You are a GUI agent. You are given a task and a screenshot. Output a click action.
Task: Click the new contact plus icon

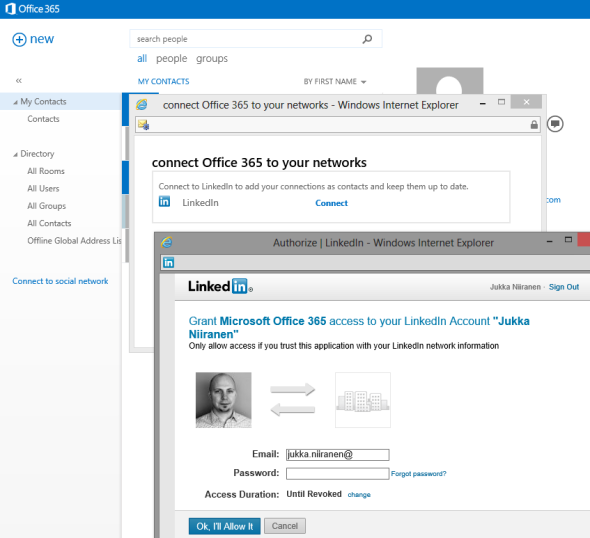click(x=19, y=40)
